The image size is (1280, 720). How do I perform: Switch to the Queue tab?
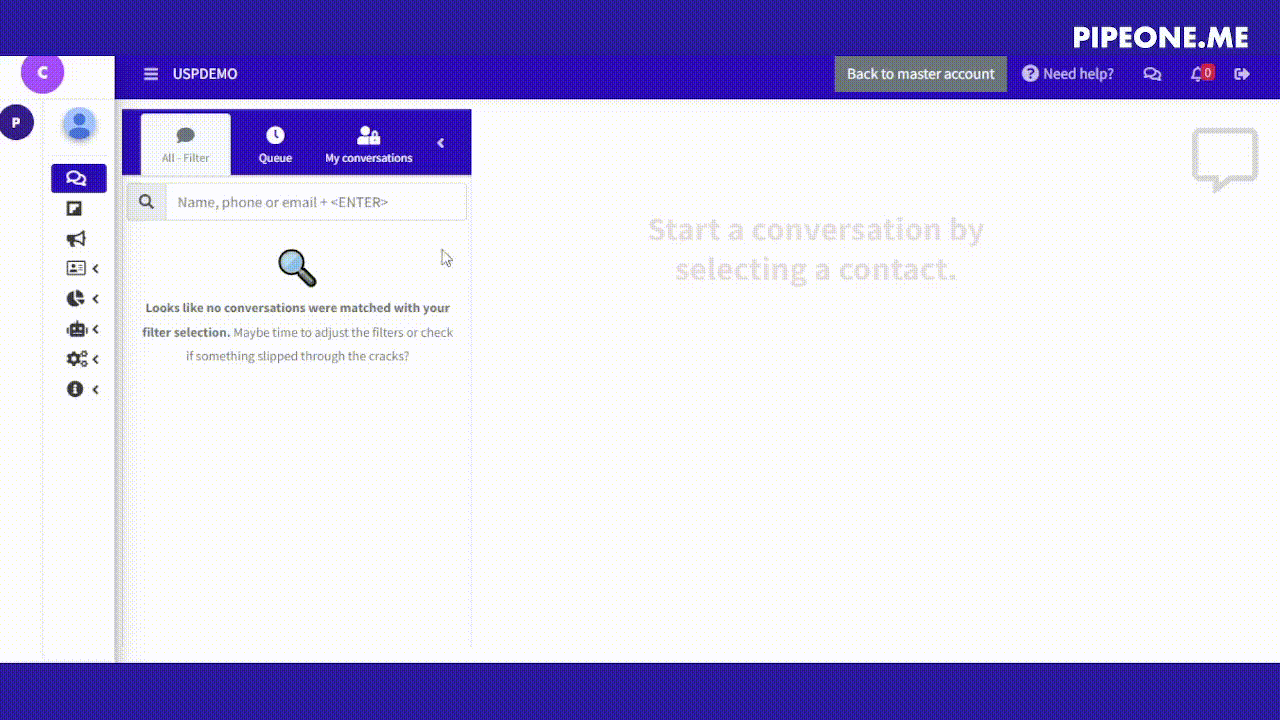pos(275,144)
